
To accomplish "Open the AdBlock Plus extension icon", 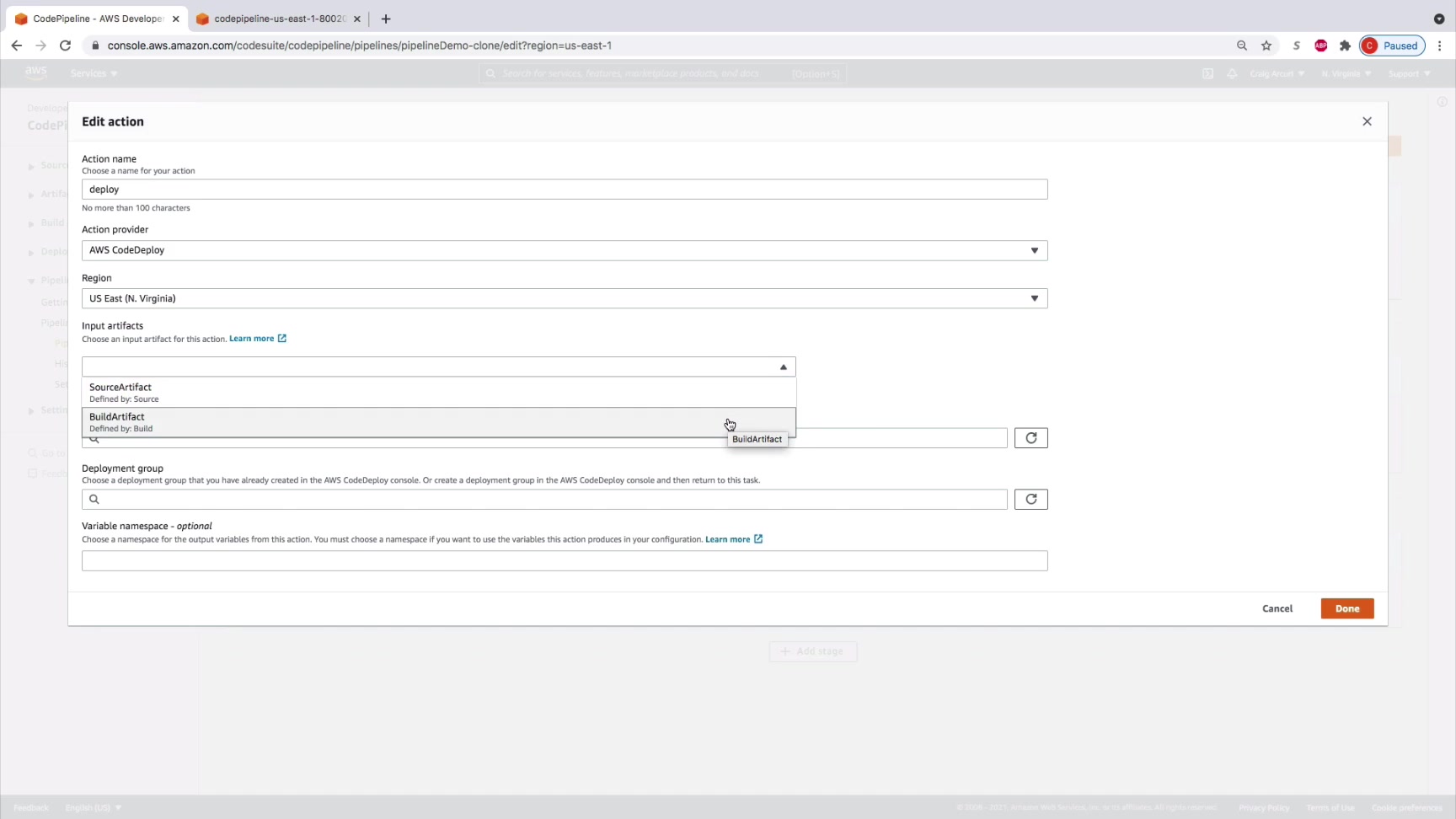I will point(1320,45).
